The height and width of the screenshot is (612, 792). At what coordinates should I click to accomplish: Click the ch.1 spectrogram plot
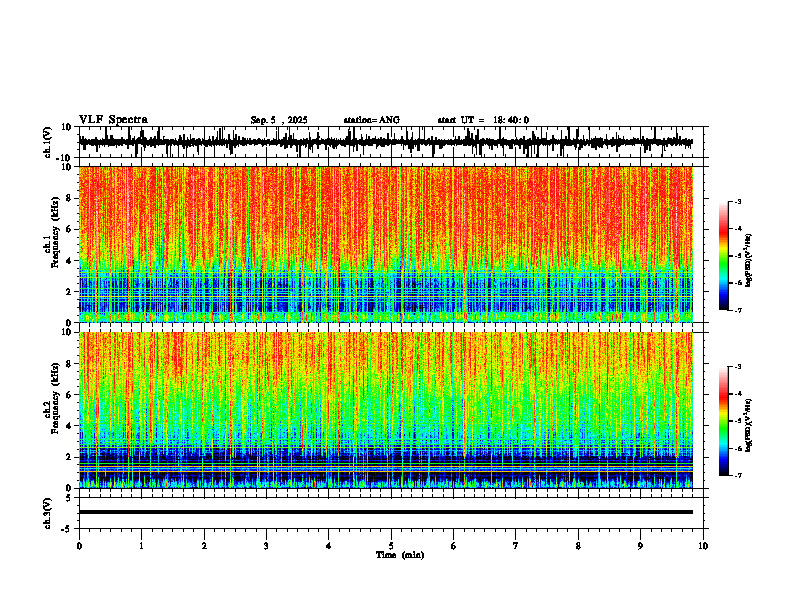click(385, 244)
